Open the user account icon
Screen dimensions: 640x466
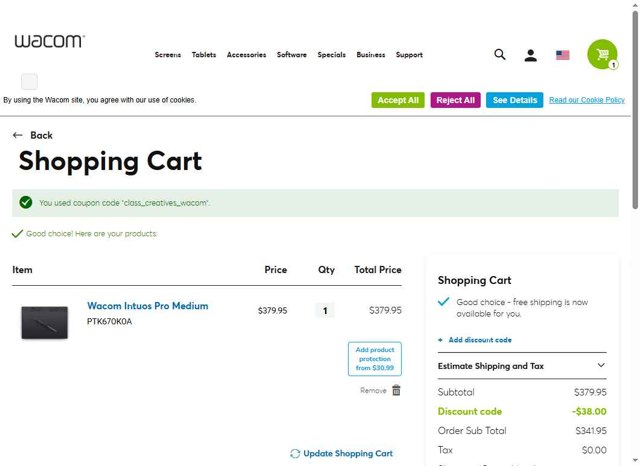(x=531, y=55)
